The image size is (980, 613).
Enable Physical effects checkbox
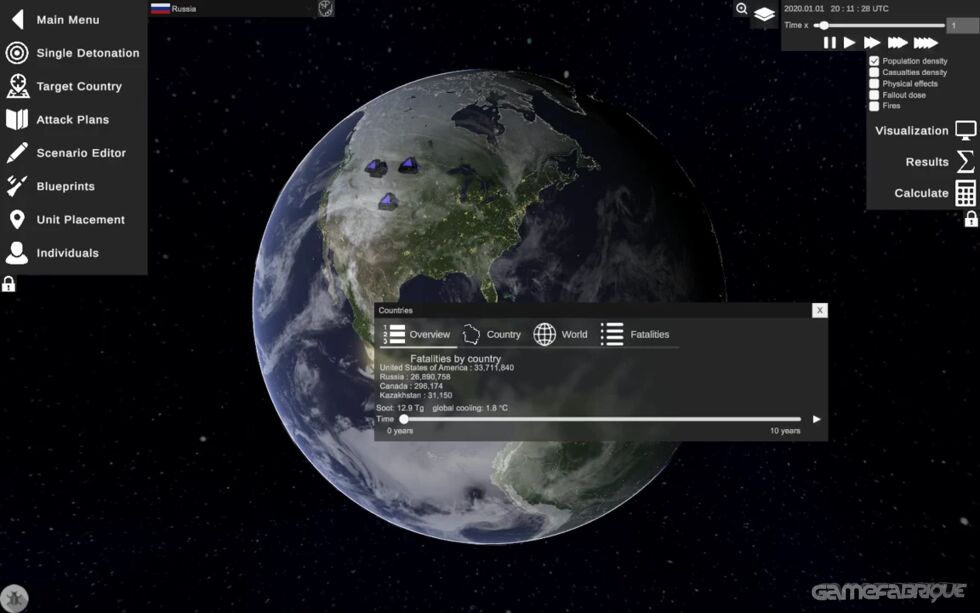click(x=874, y=83)
